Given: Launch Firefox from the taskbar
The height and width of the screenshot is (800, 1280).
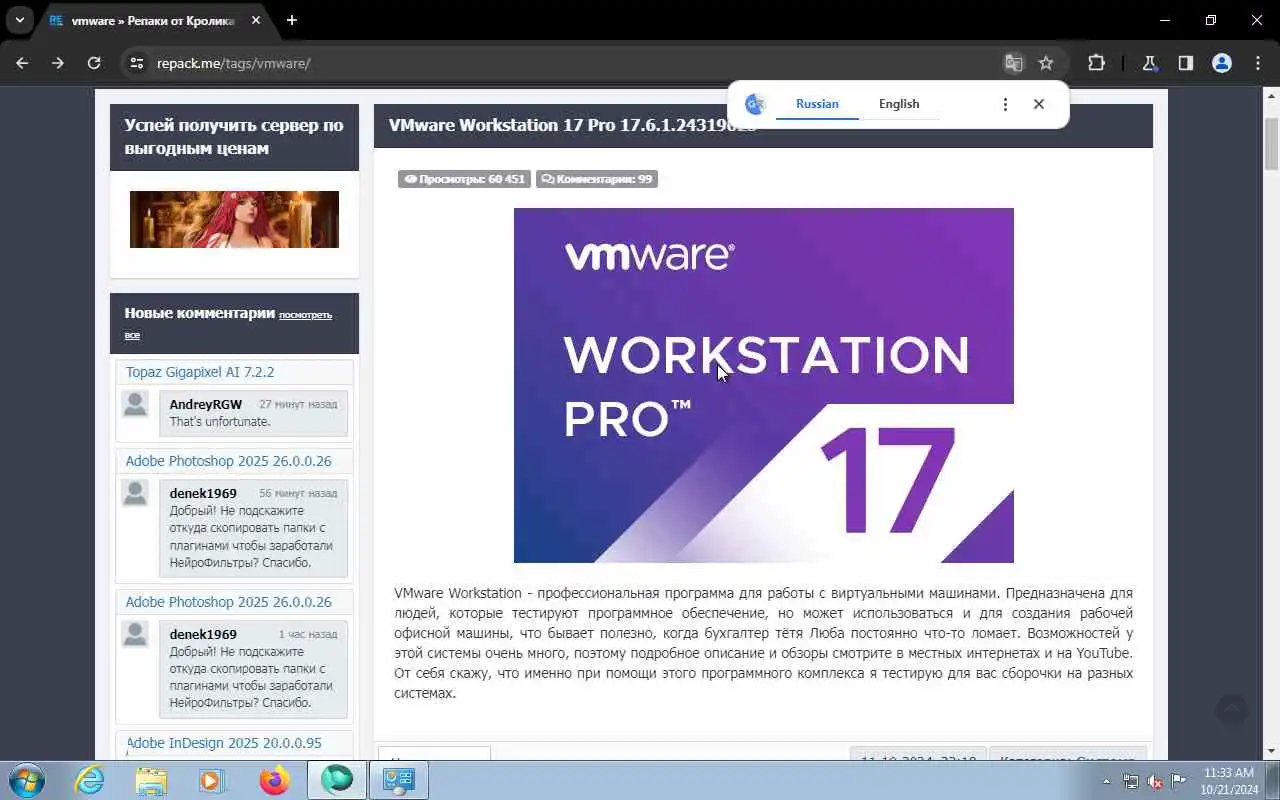Looking at the screenshot, I should [x=274, y=780].
